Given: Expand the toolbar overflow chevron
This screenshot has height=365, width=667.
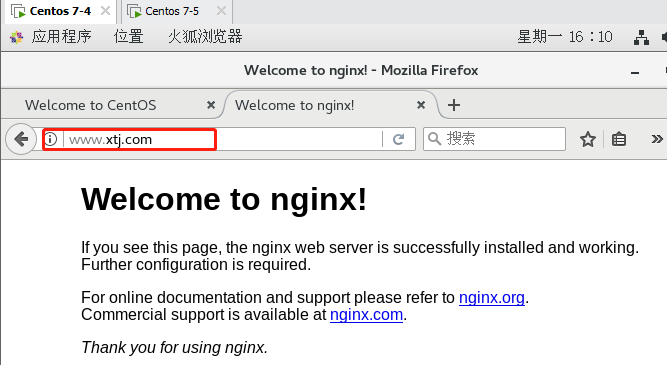Looking at the screenshot, I should [x=657, y=139].
